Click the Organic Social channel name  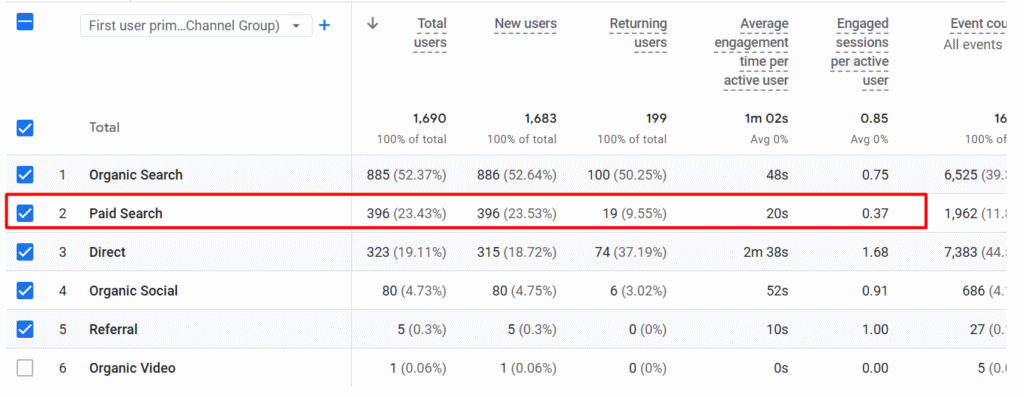click(x=133, y=291)
